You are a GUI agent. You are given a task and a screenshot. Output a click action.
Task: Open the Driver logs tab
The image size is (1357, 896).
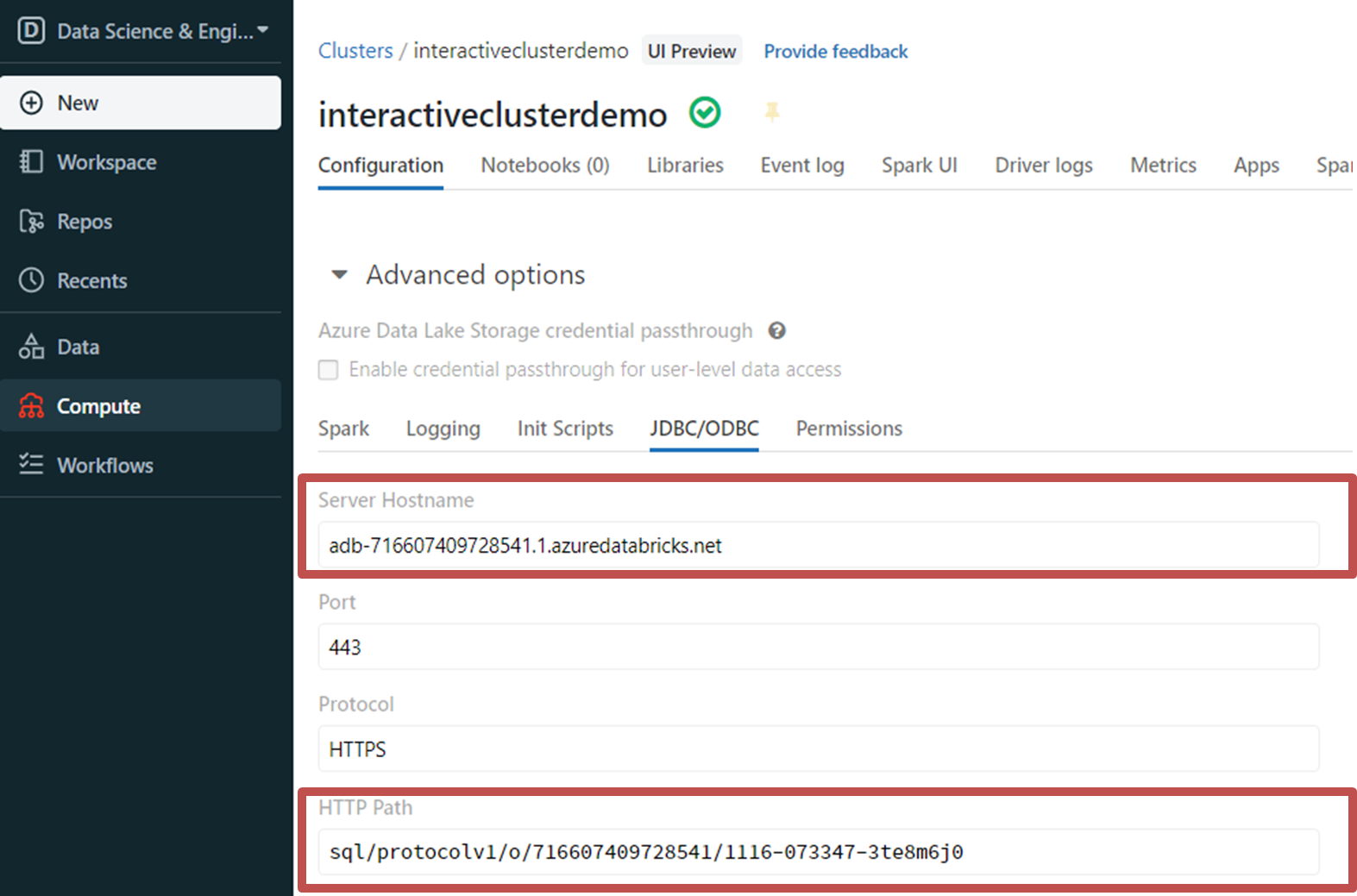[x=1044, y=165]
